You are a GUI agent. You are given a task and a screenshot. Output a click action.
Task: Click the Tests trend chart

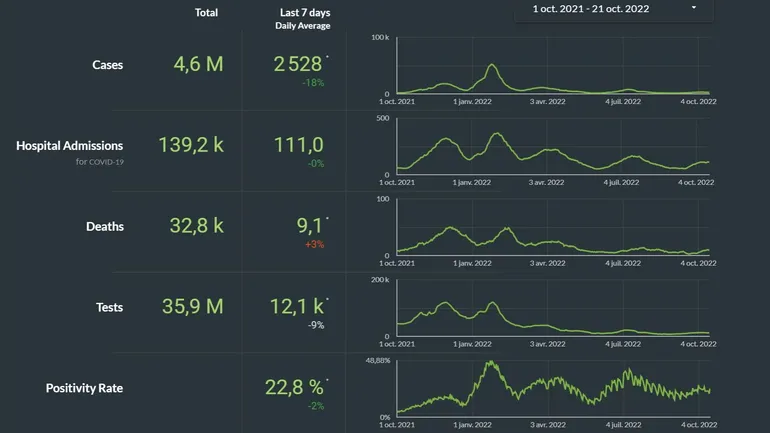(x=555, y=309)
